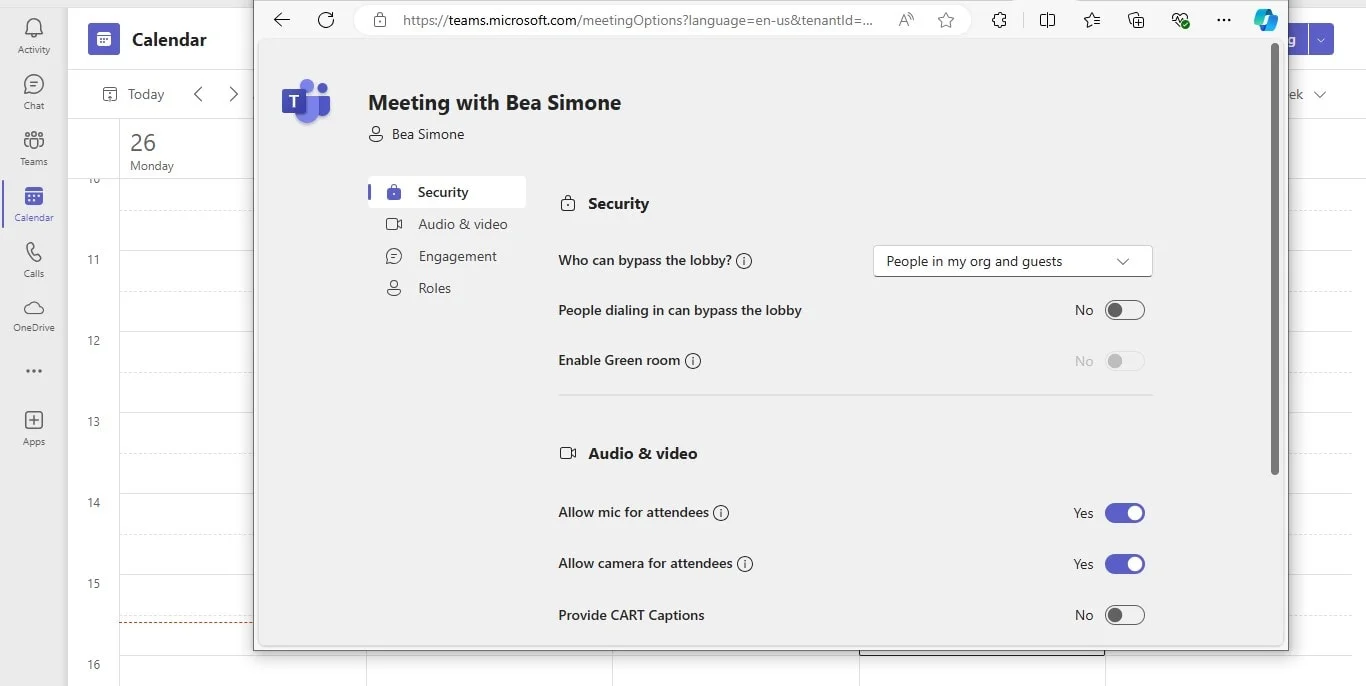
Task: Open Who can bypass the lobby dropdown
Action: pyautogui.click(x=1013, y=261)
